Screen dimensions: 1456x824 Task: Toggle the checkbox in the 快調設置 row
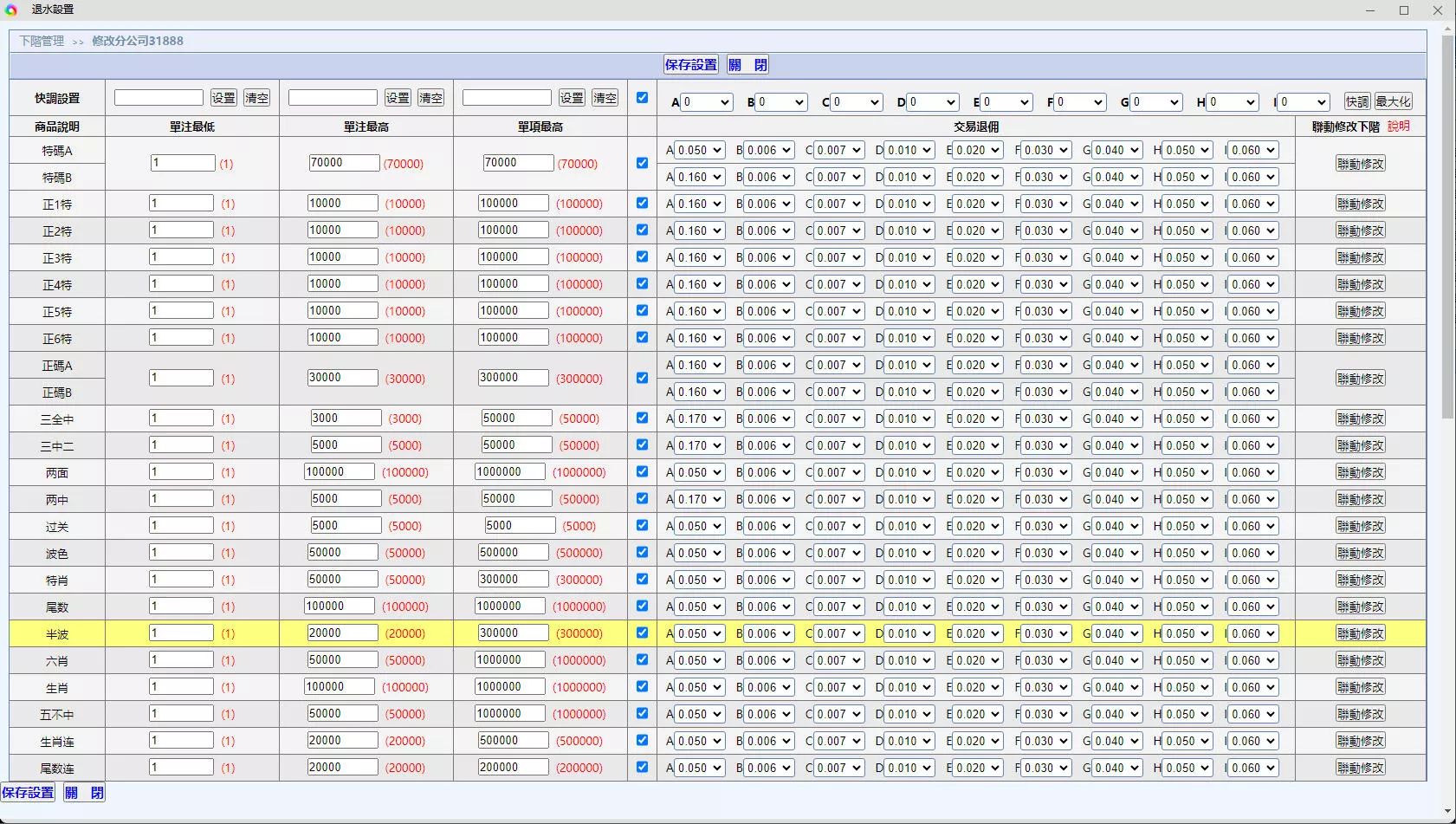pyautogui.click(x=642, y=98)
